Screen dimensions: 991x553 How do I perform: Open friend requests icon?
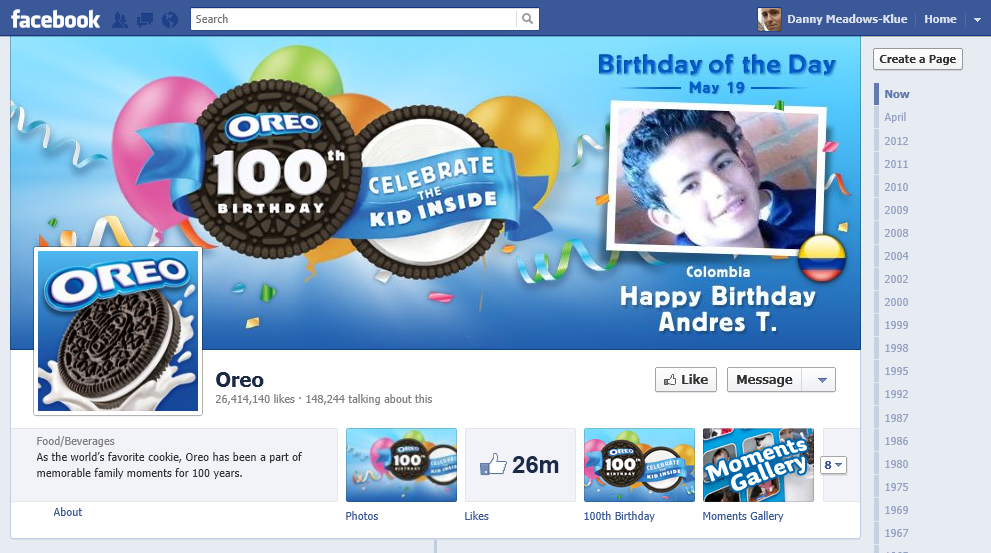point(119,20)
